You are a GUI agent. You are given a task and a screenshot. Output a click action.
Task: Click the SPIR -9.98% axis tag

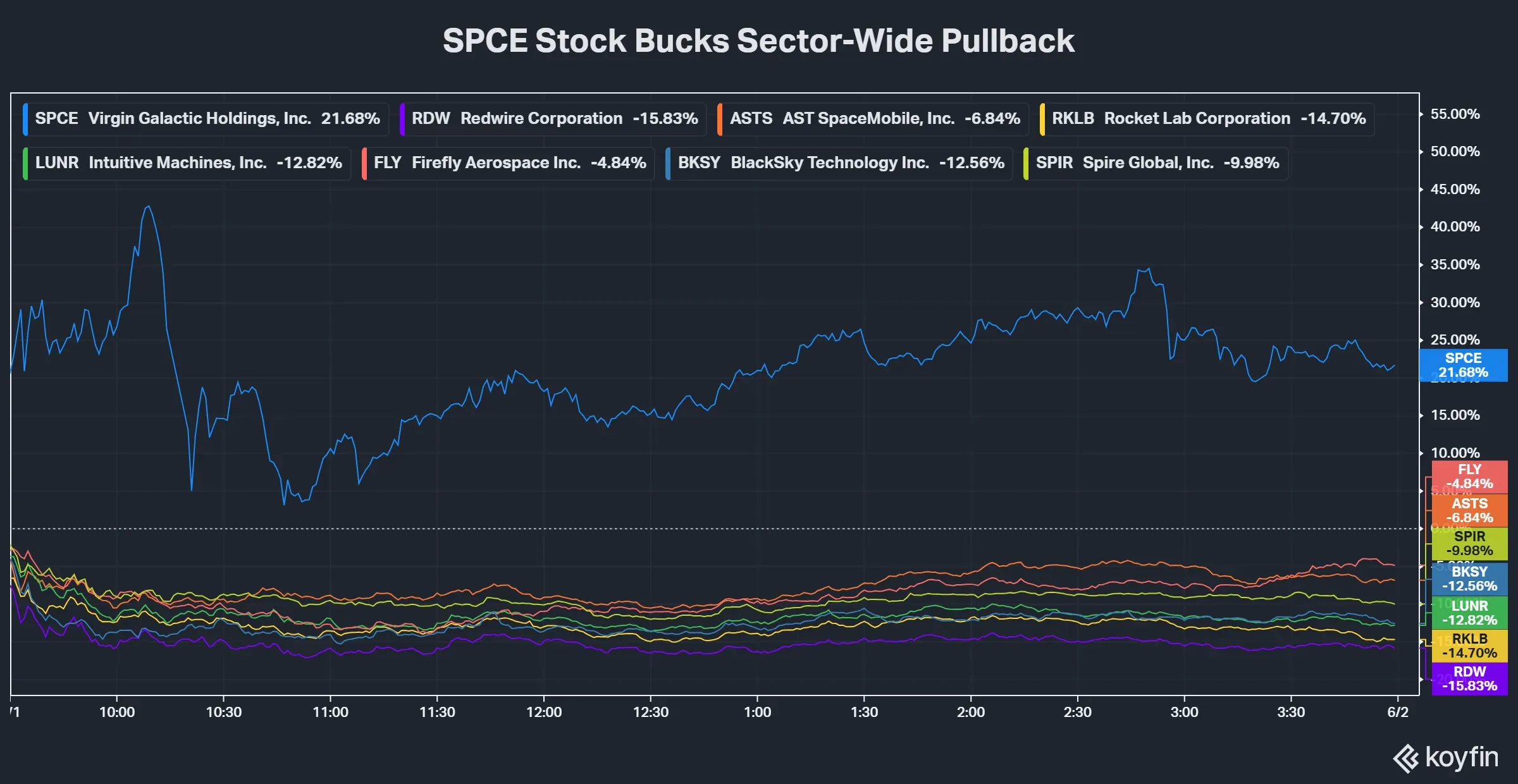(x=1469, y=544)
